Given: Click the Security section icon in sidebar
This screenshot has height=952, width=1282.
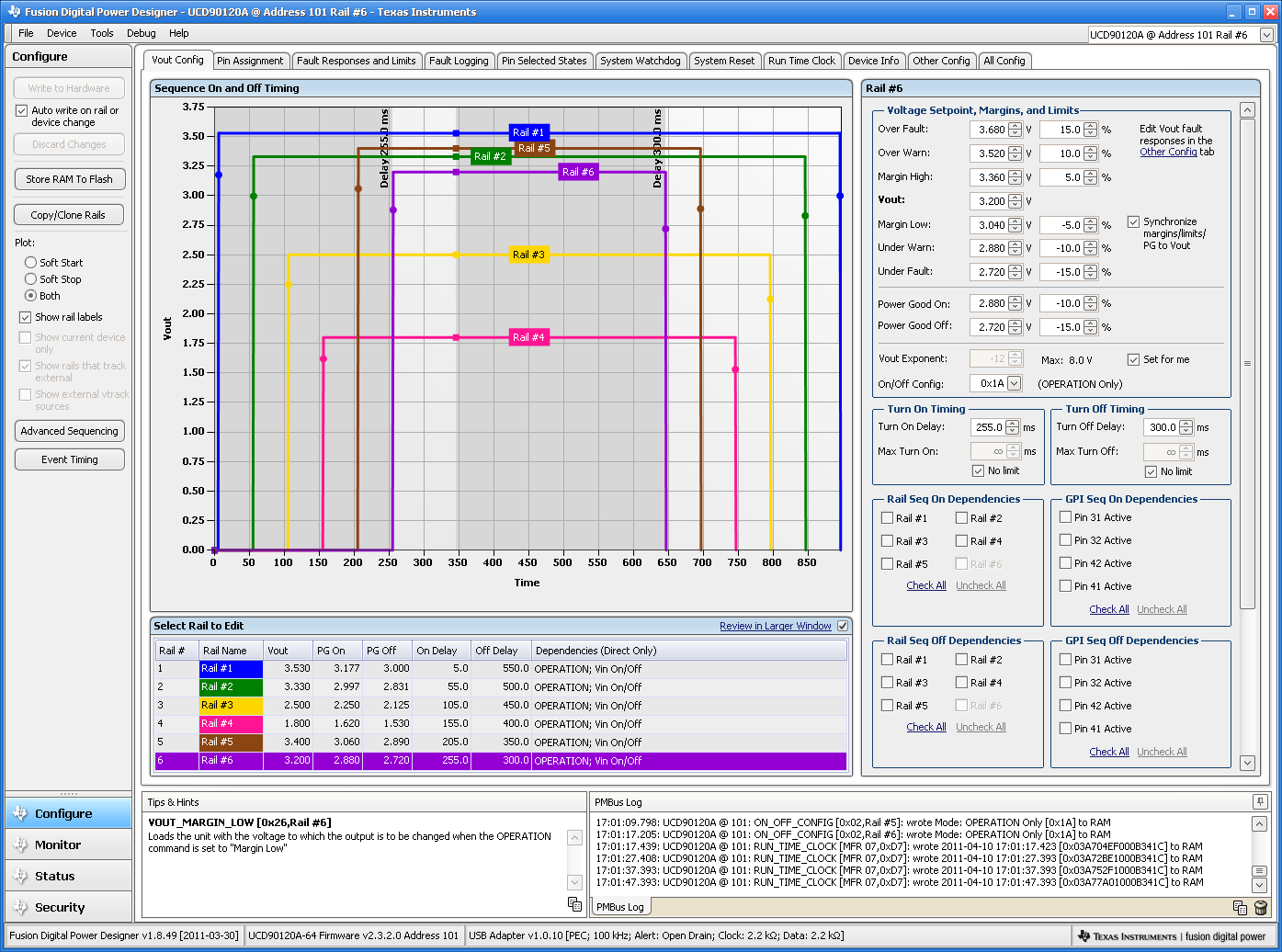Looking at the screenshot, I should pyautogui.click(x=20, y=908).
